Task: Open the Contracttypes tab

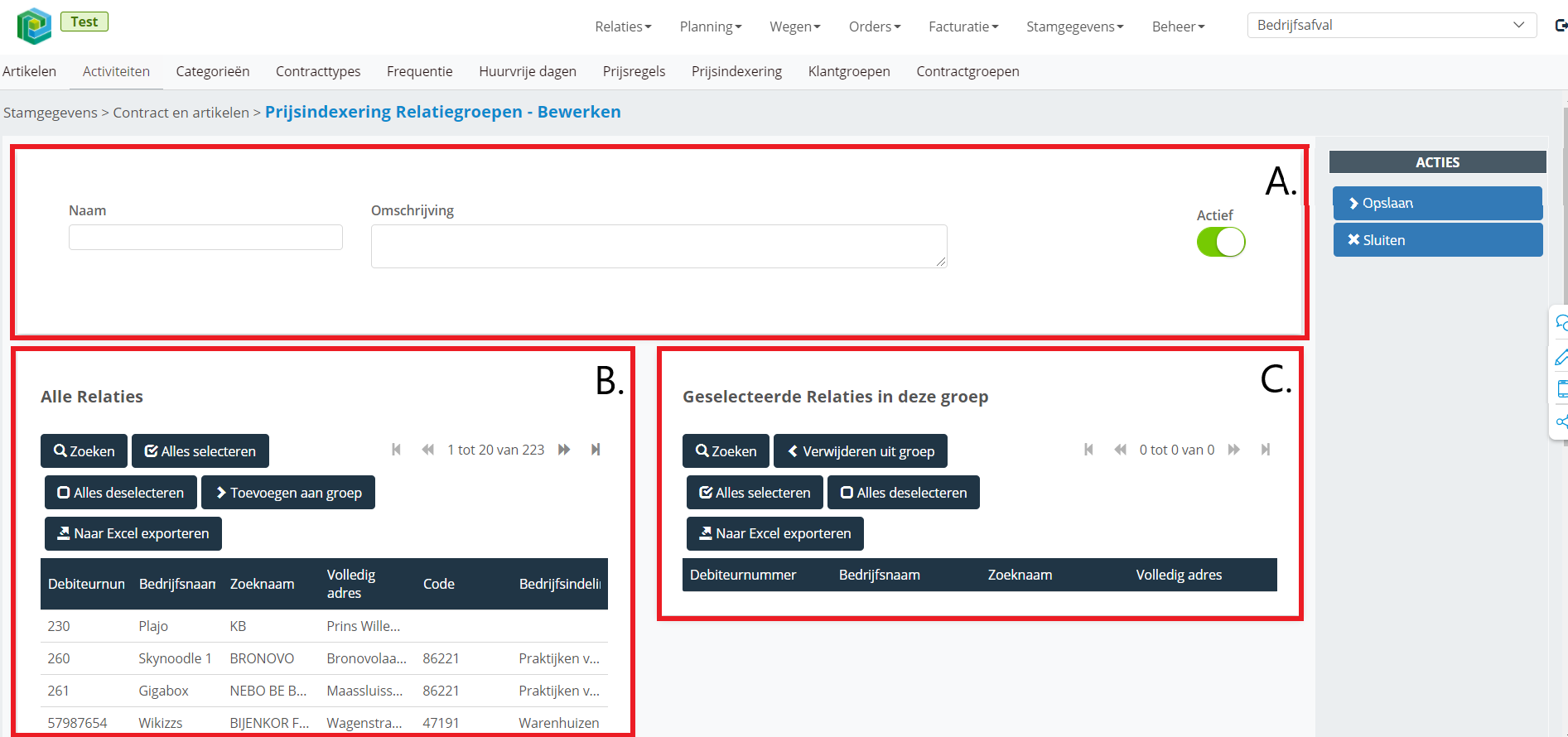Action: 318,71
